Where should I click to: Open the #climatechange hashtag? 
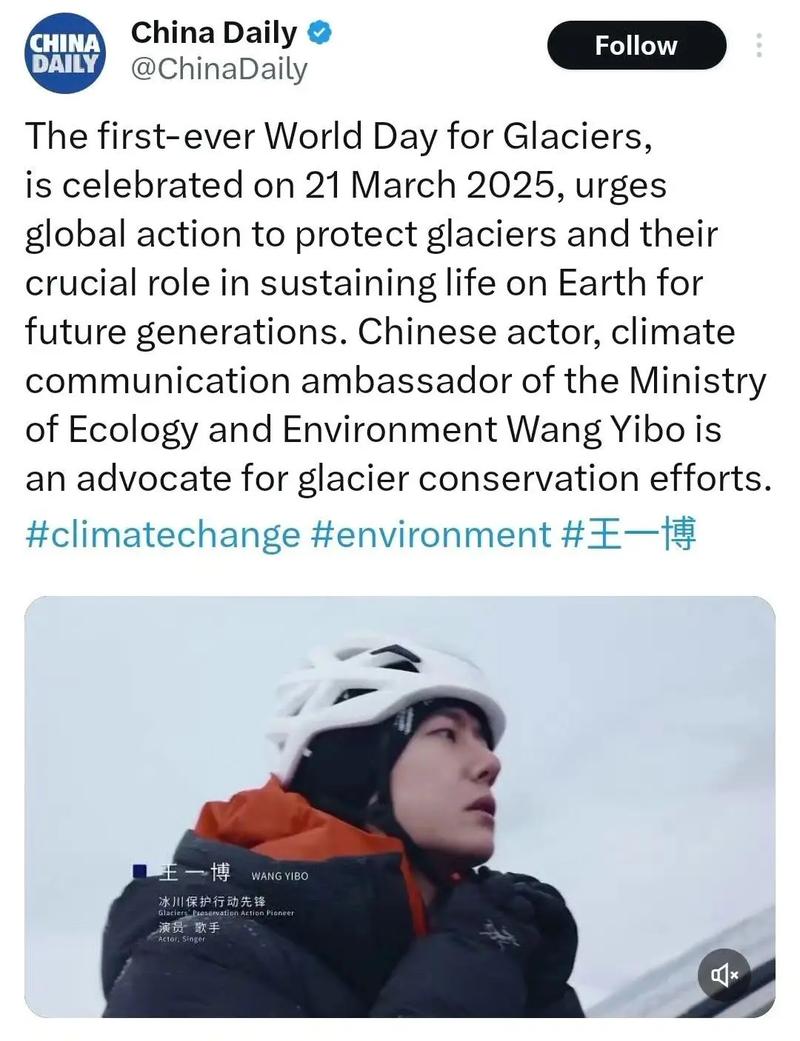click(x=161, y=533)
